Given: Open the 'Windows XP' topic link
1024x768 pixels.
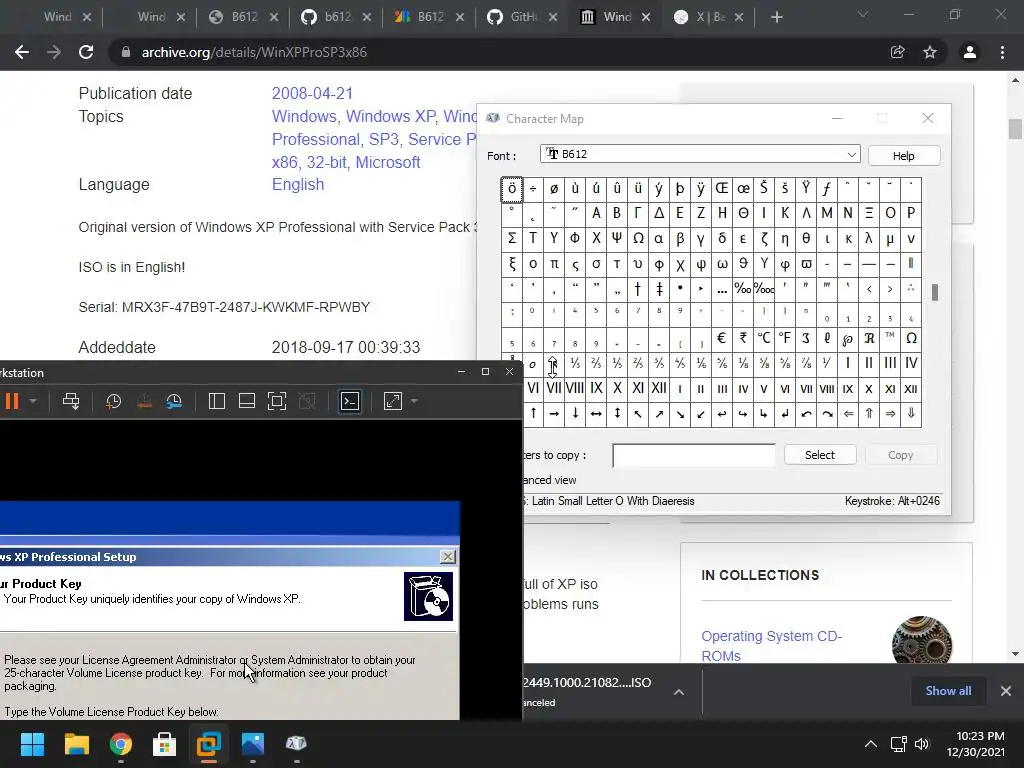Looking at the screenshot, I should (x=390, y=116).
